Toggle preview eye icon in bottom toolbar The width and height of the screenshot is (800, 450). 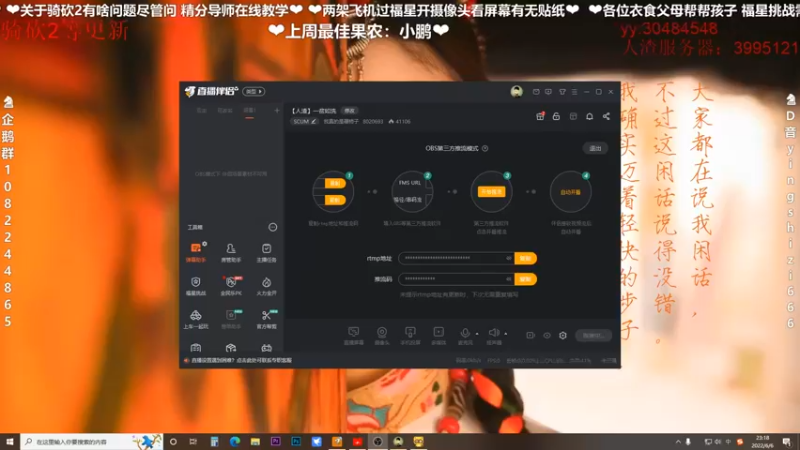pos(547,336)
